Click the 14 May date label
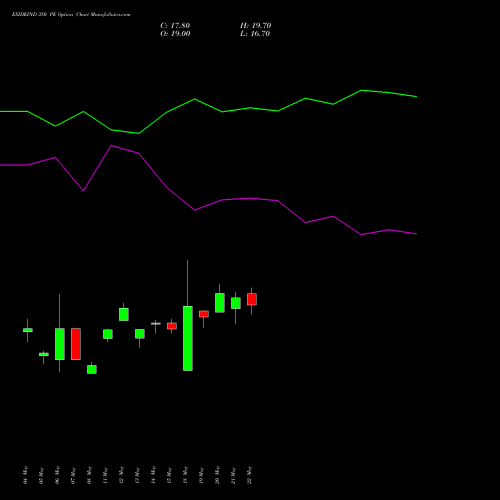The height and width of the screenshot is (500, 500). click(154, 475)
